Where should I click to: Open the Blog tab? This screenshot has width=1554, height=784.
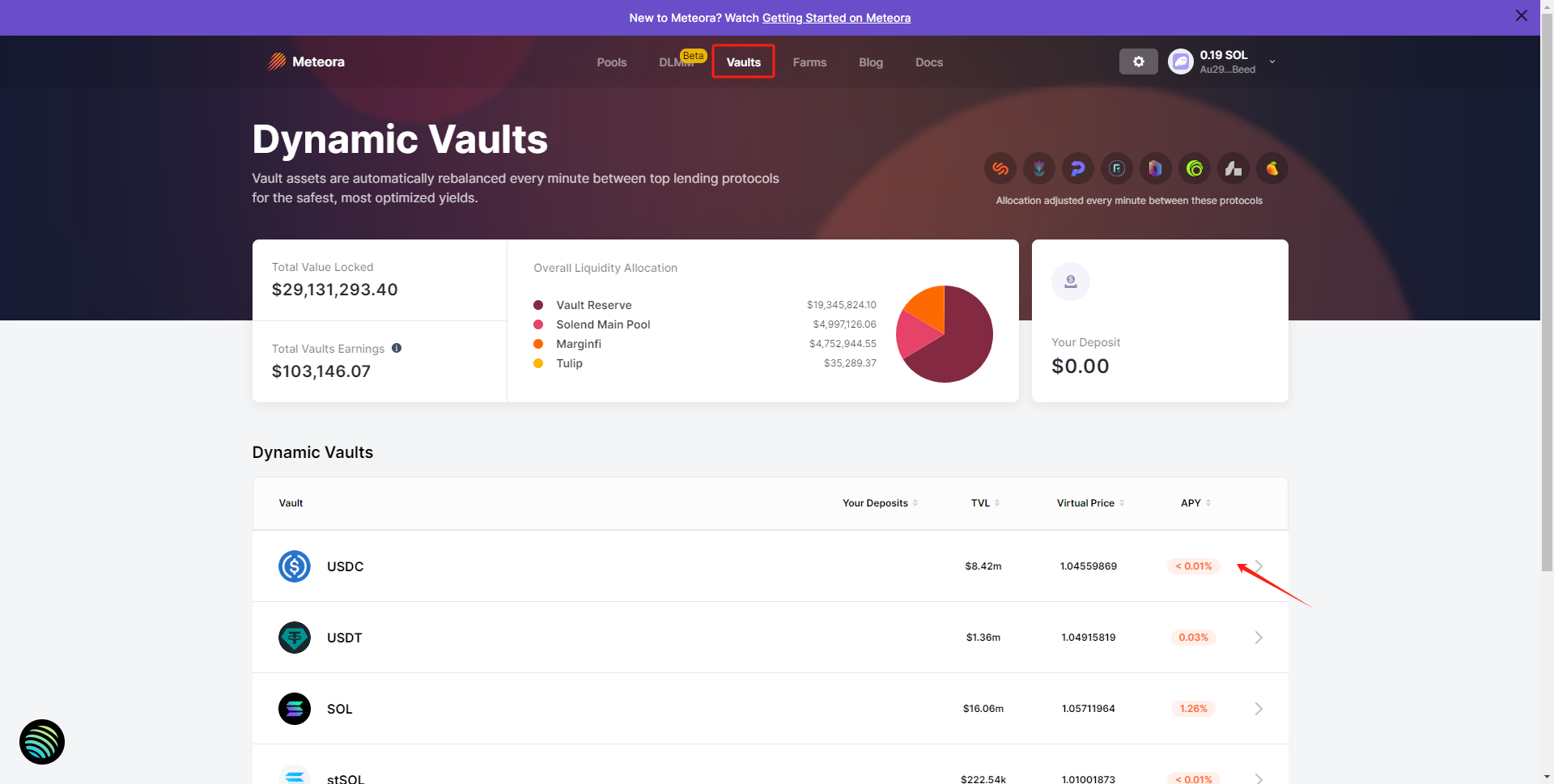tap(871, 62)
